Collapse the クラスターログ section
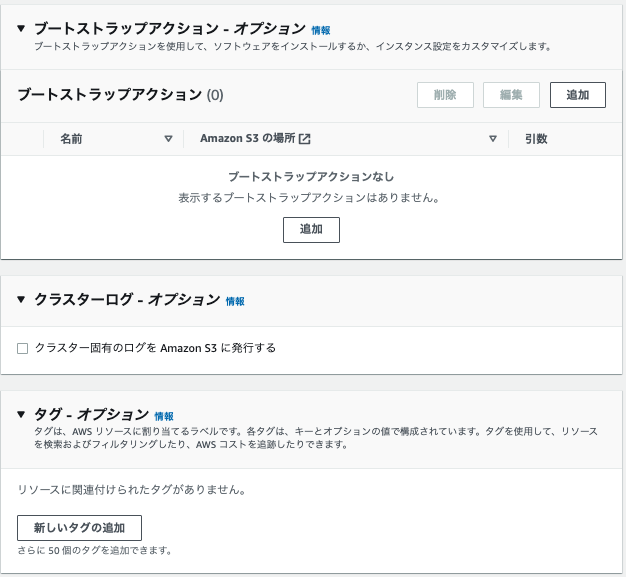626x577 pixels. (x=21, y=299)
